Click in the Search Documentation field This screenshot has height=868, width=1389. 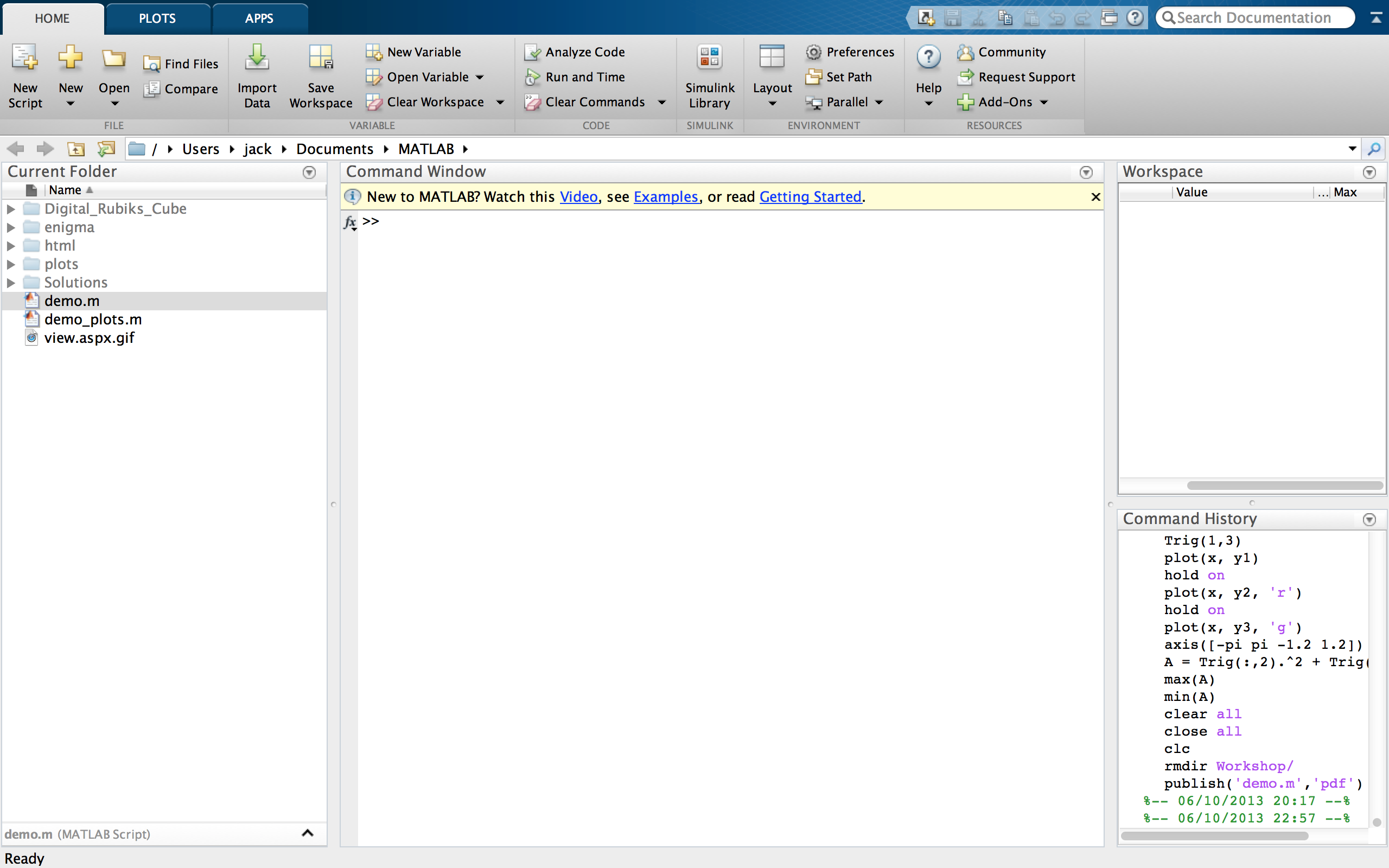pyautogui.click(x=1256, y=18)
